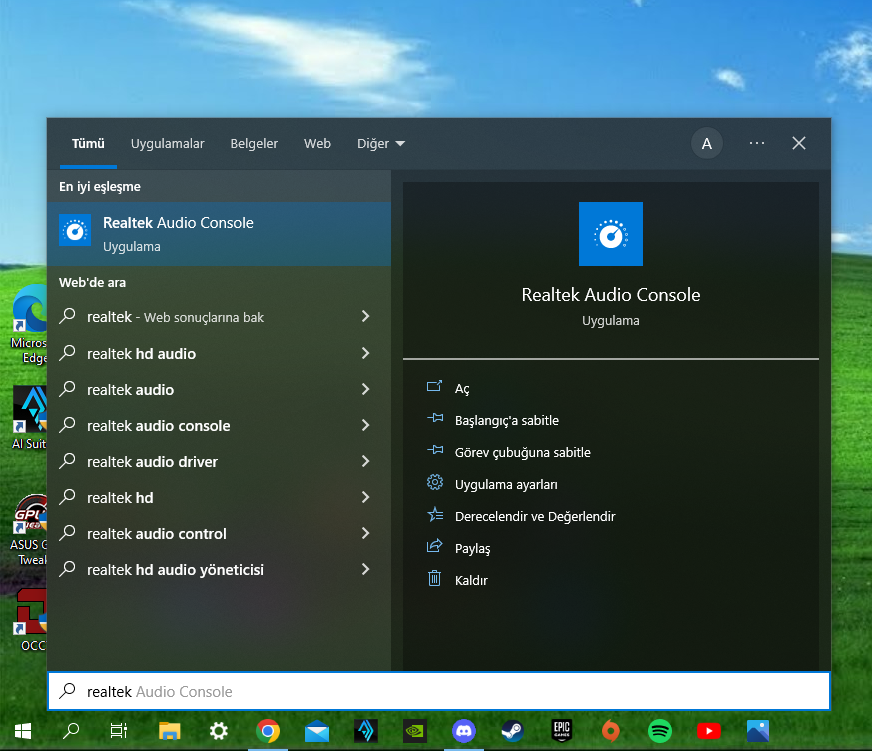
Task: Switch to the Uygulamalar tab
Action: coord(167,144)
